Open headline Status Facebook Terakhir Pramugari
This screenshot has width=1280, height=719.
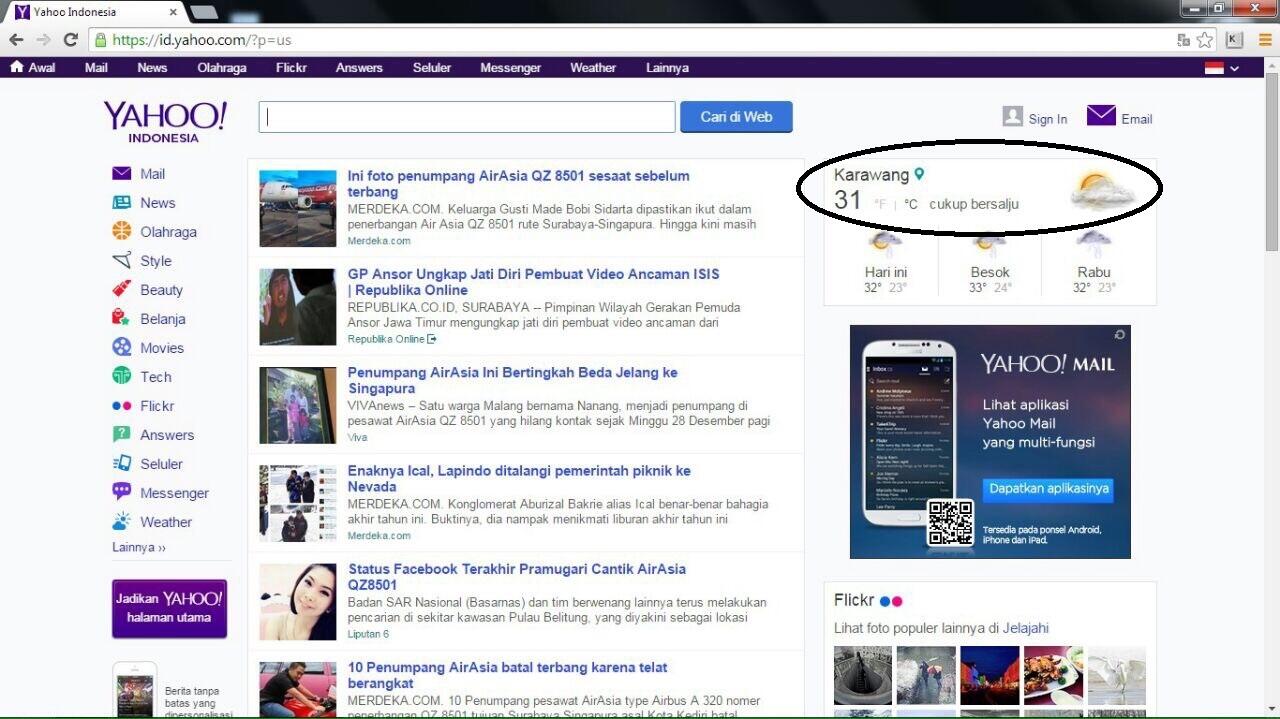tap(517, 577)
